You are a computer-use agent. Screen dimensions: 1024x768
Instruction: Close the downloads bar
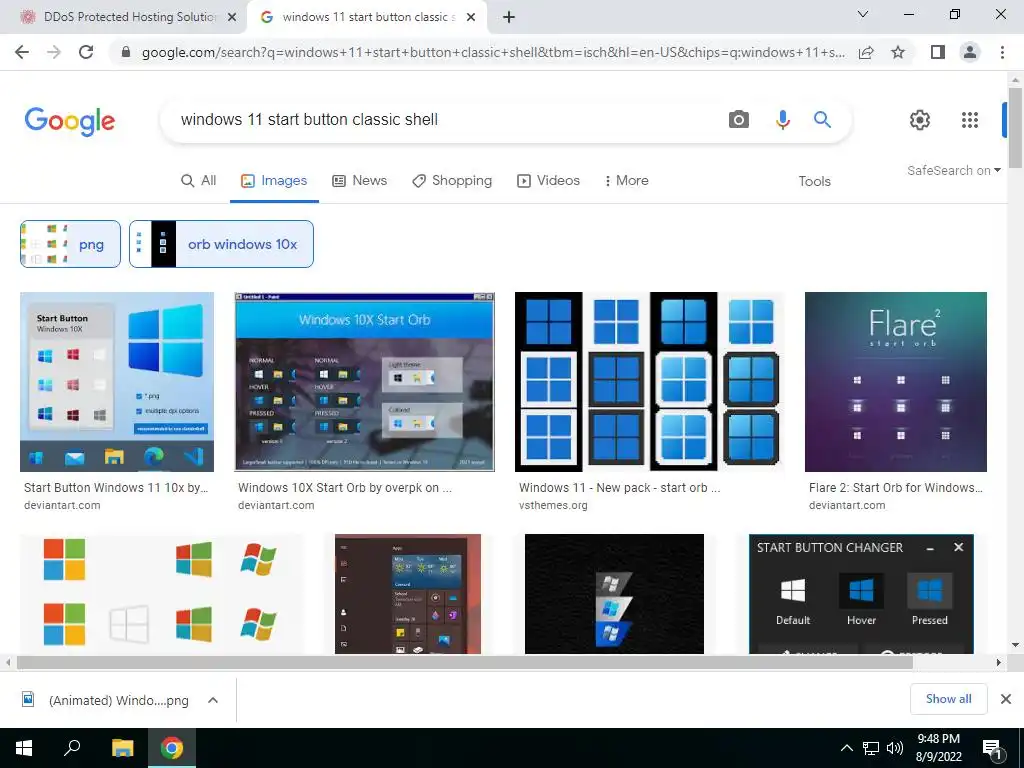[x=1006, y=699]
